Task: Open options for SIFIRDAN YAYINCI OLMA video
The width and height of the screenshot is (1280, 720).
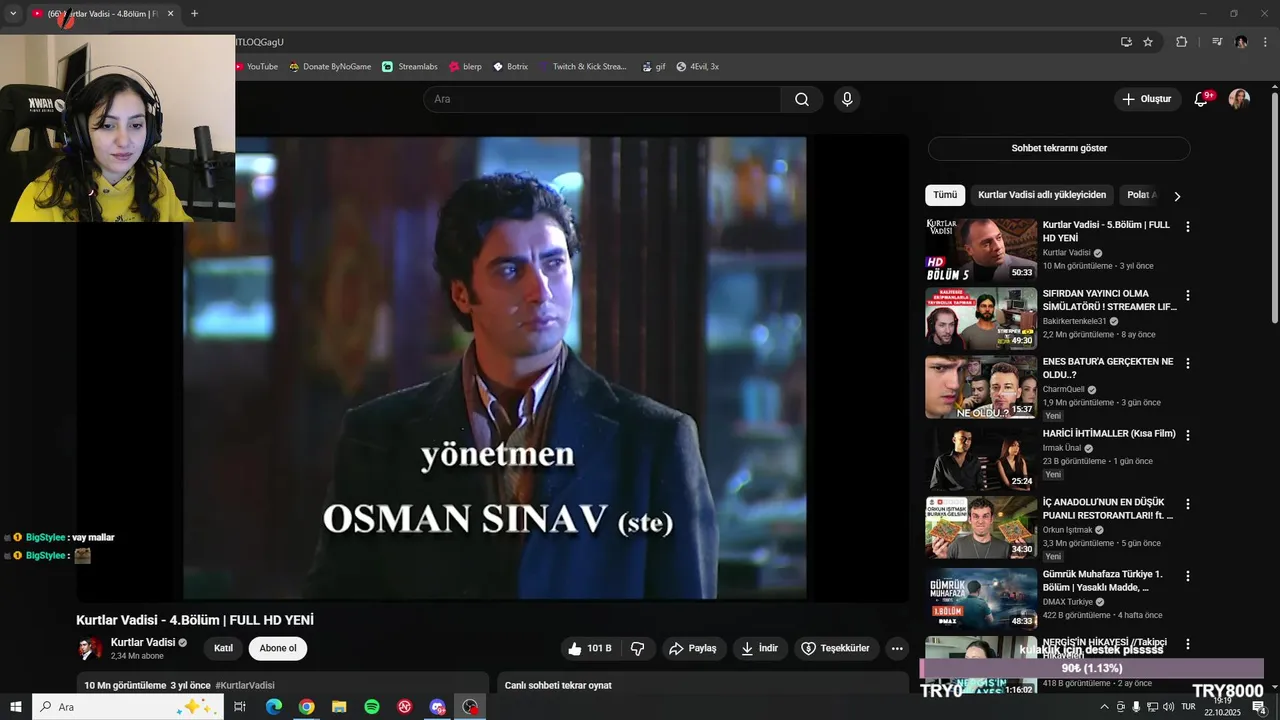Action: point(1188,296)
